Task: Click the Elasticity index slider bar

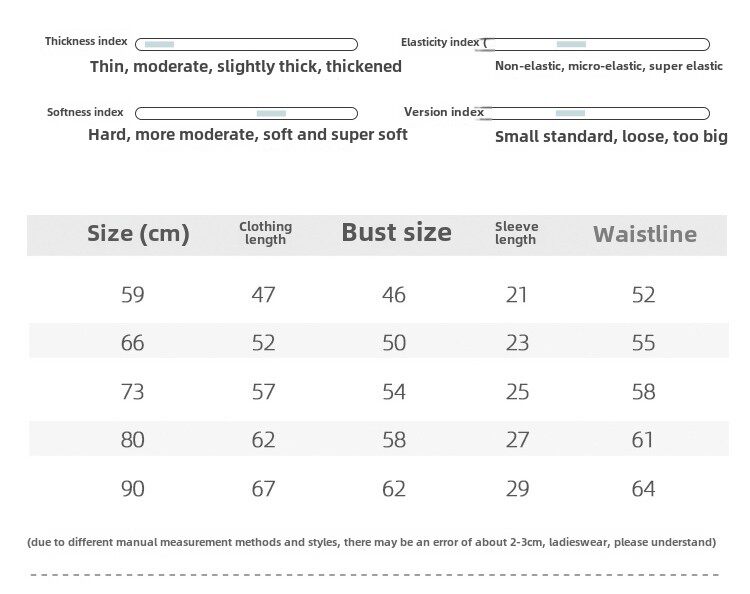Action: pyautogui.click(x=597, y=44)
